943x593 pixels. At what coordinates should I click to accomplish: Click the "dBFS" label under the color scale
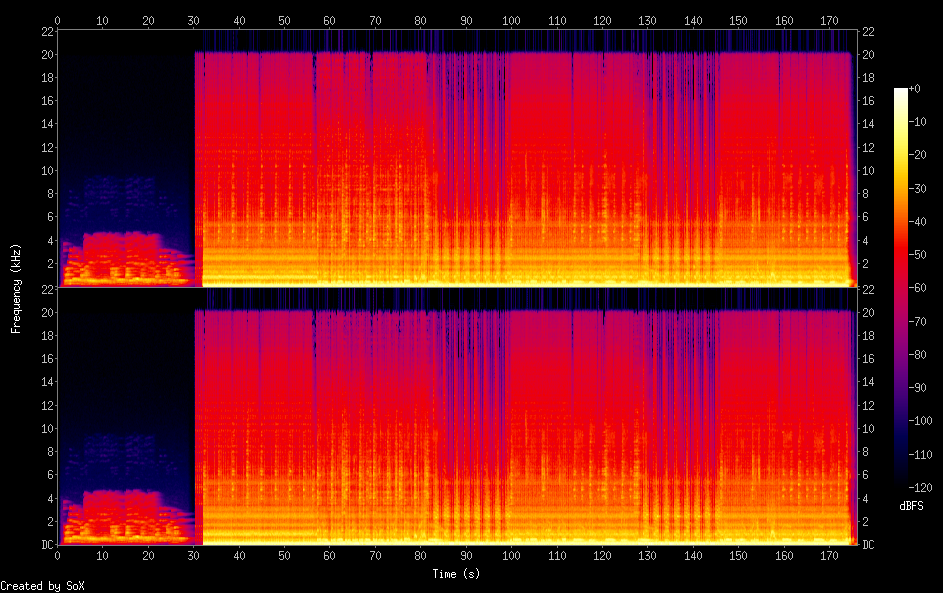911,506
